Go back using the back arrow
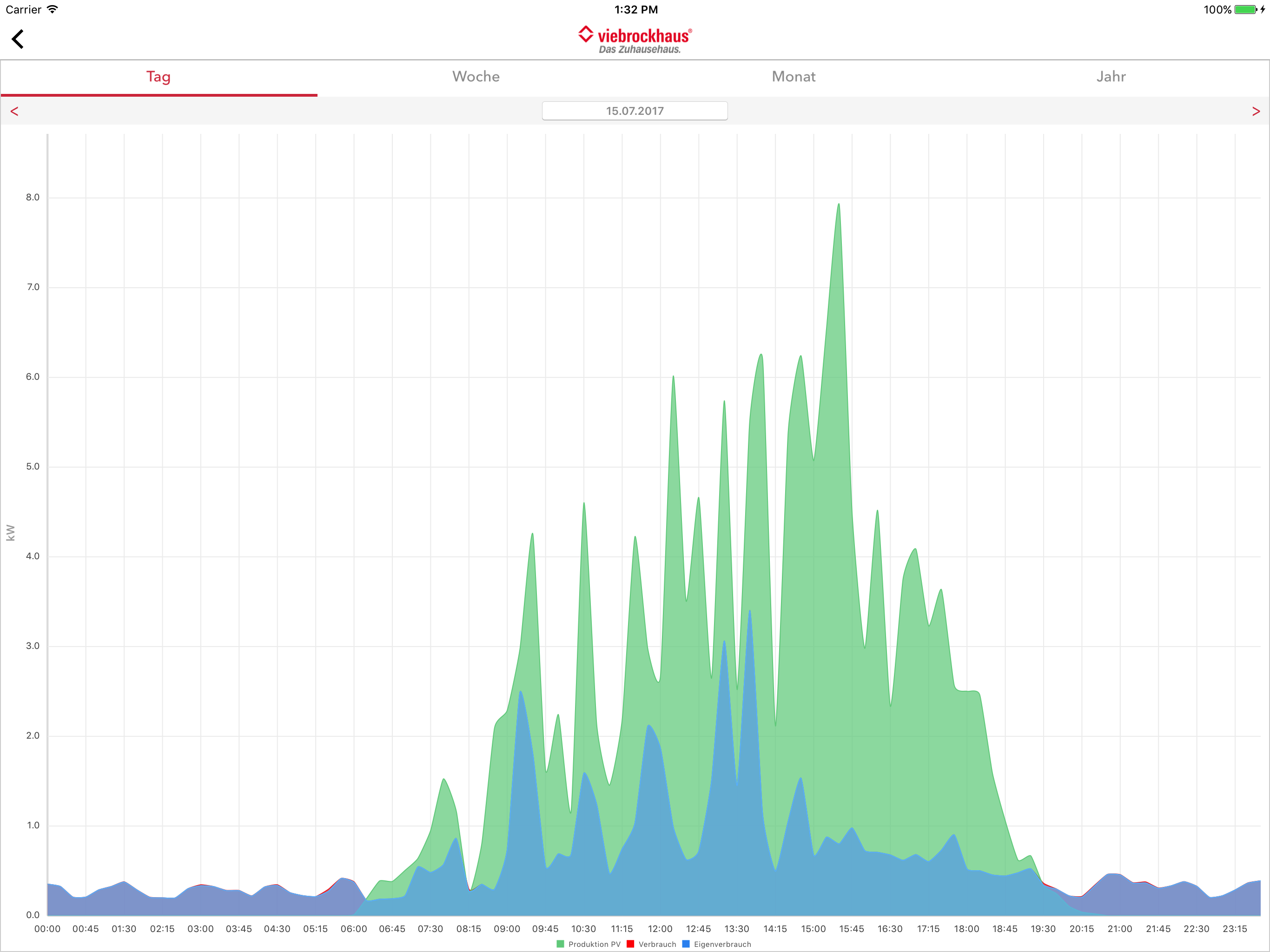 18,39
